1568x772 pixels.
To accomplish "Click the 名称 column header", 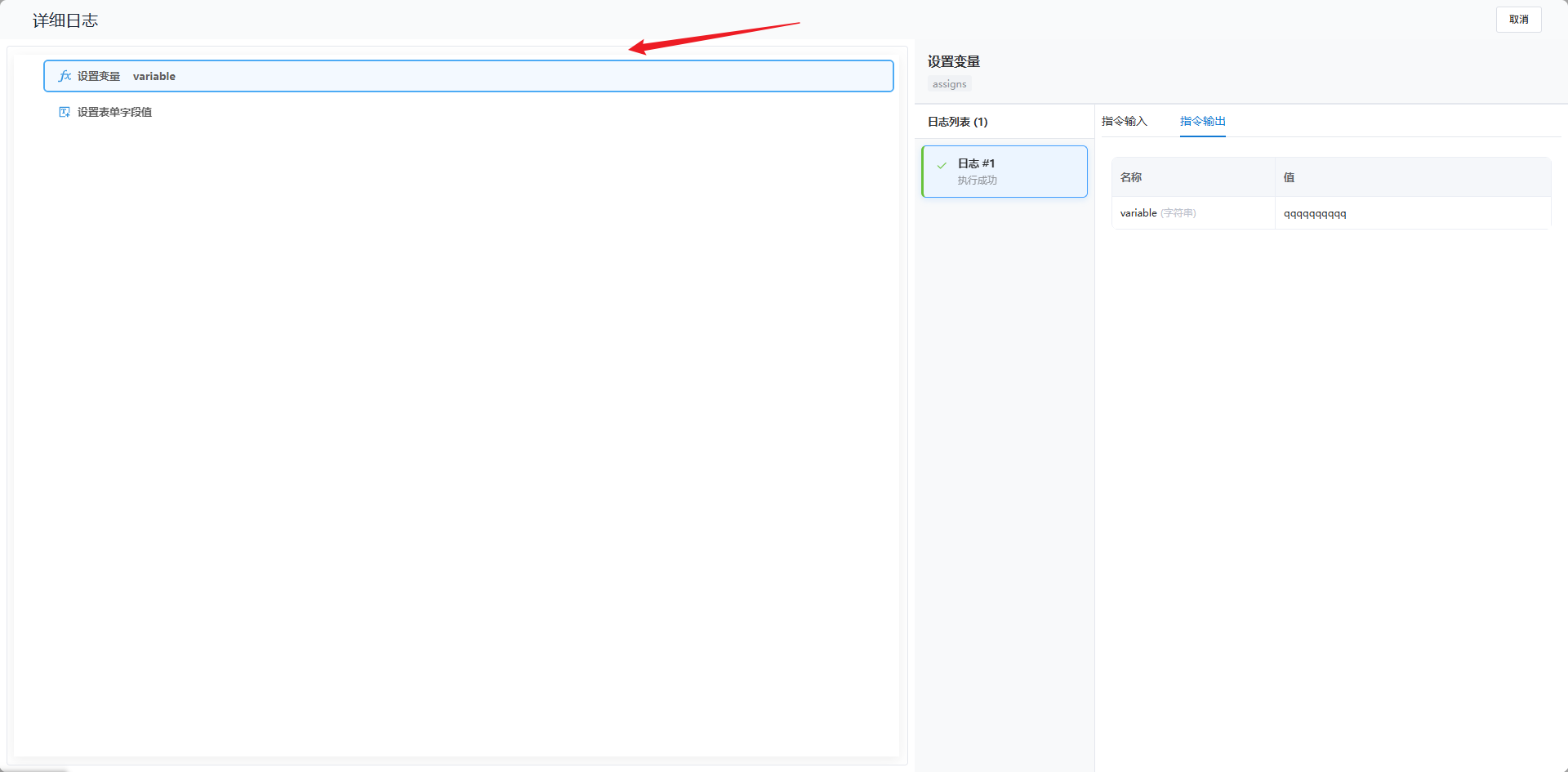I will tap(1131, 177).
